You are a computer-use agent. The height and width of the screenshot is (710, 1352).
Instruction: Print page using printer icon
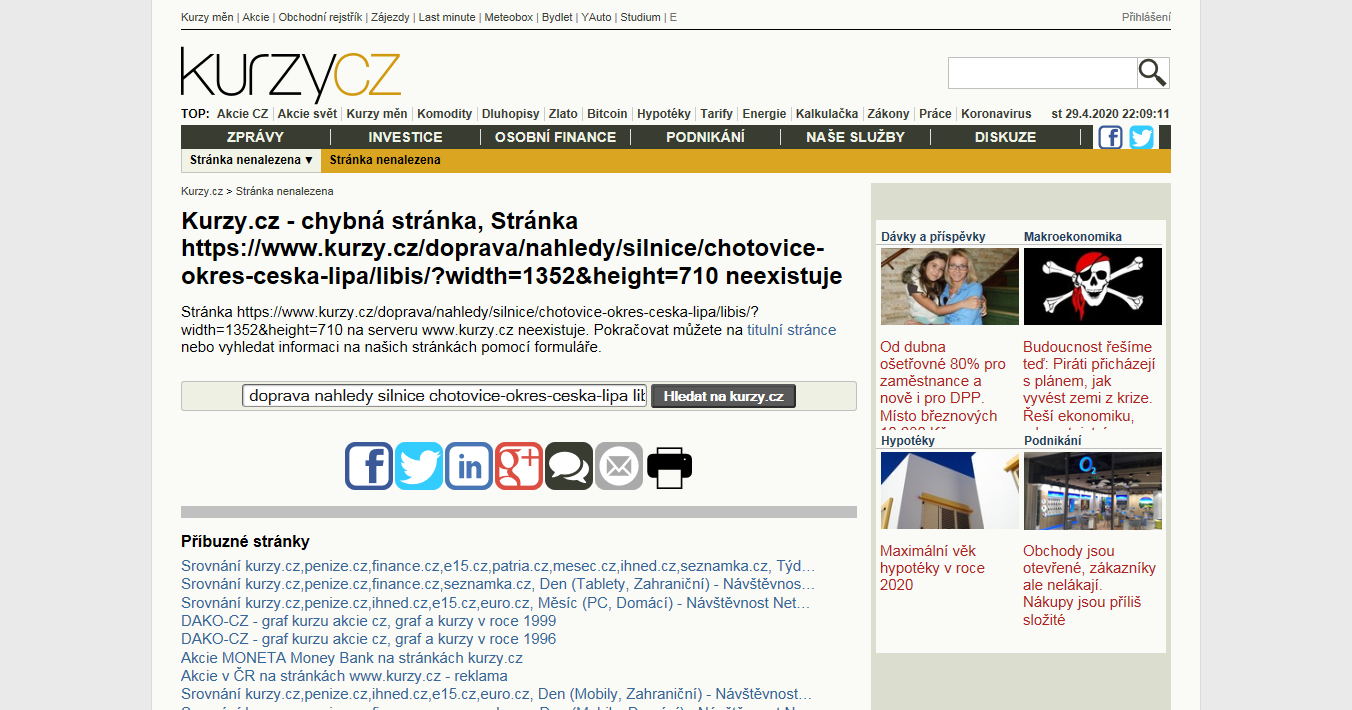[x=669, y=466]
